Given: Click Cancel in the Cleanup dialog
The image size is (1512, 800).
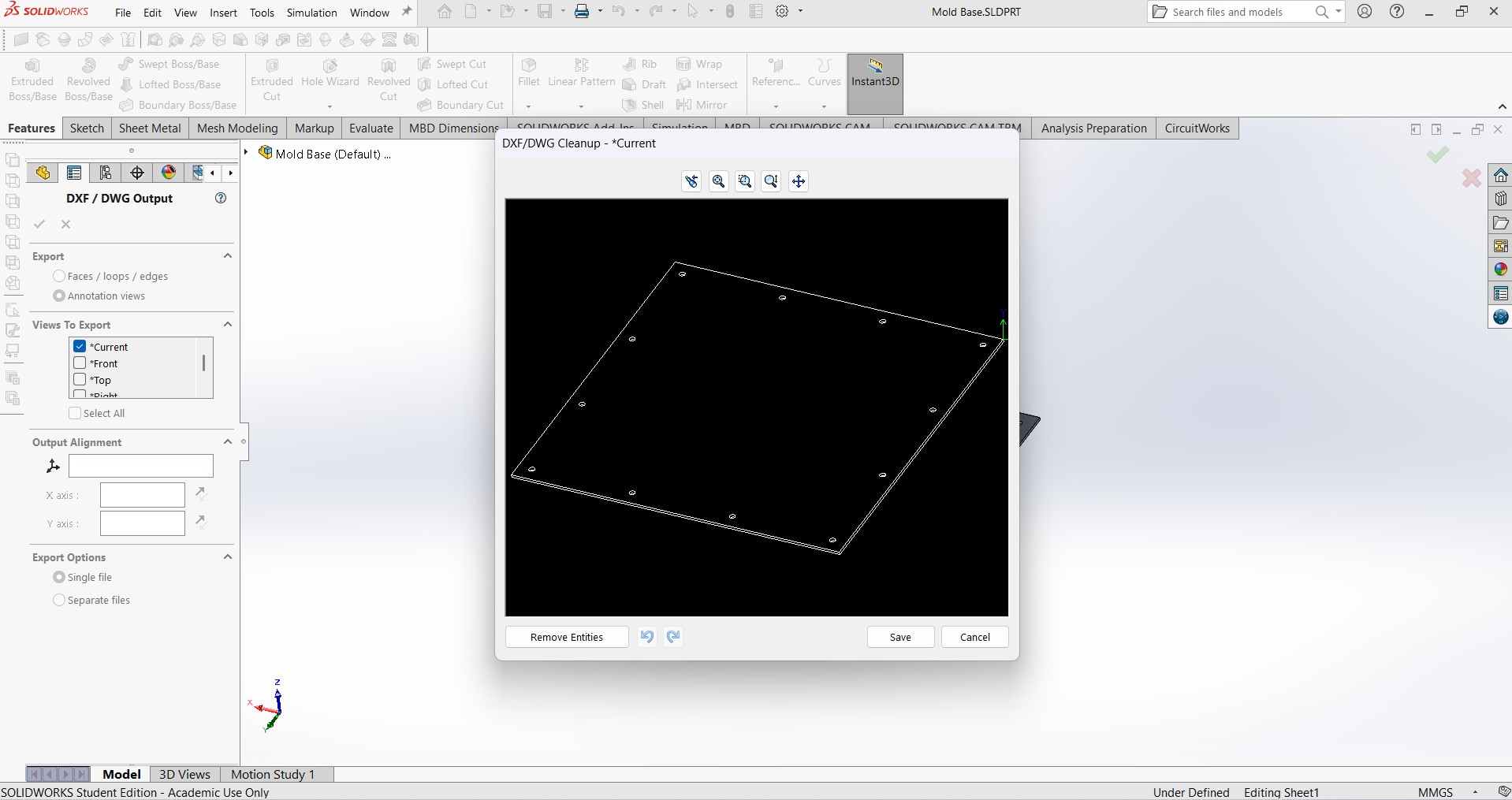Looking at the screenshot, I should coord(974,637).
